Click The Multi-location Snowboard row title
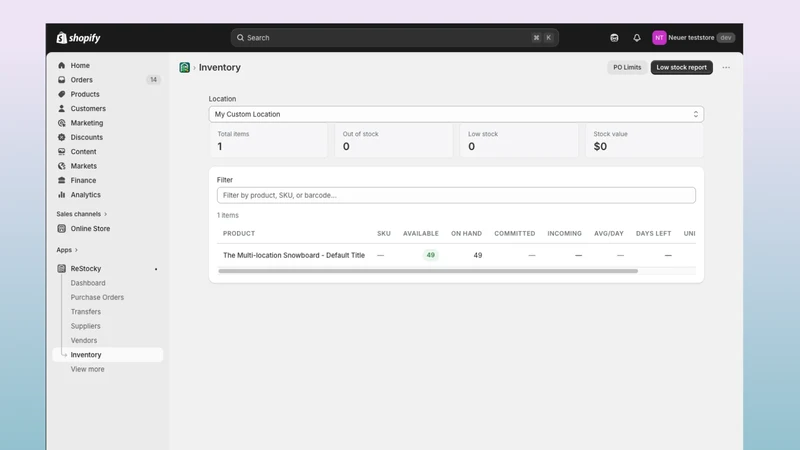 pos(294,255)
